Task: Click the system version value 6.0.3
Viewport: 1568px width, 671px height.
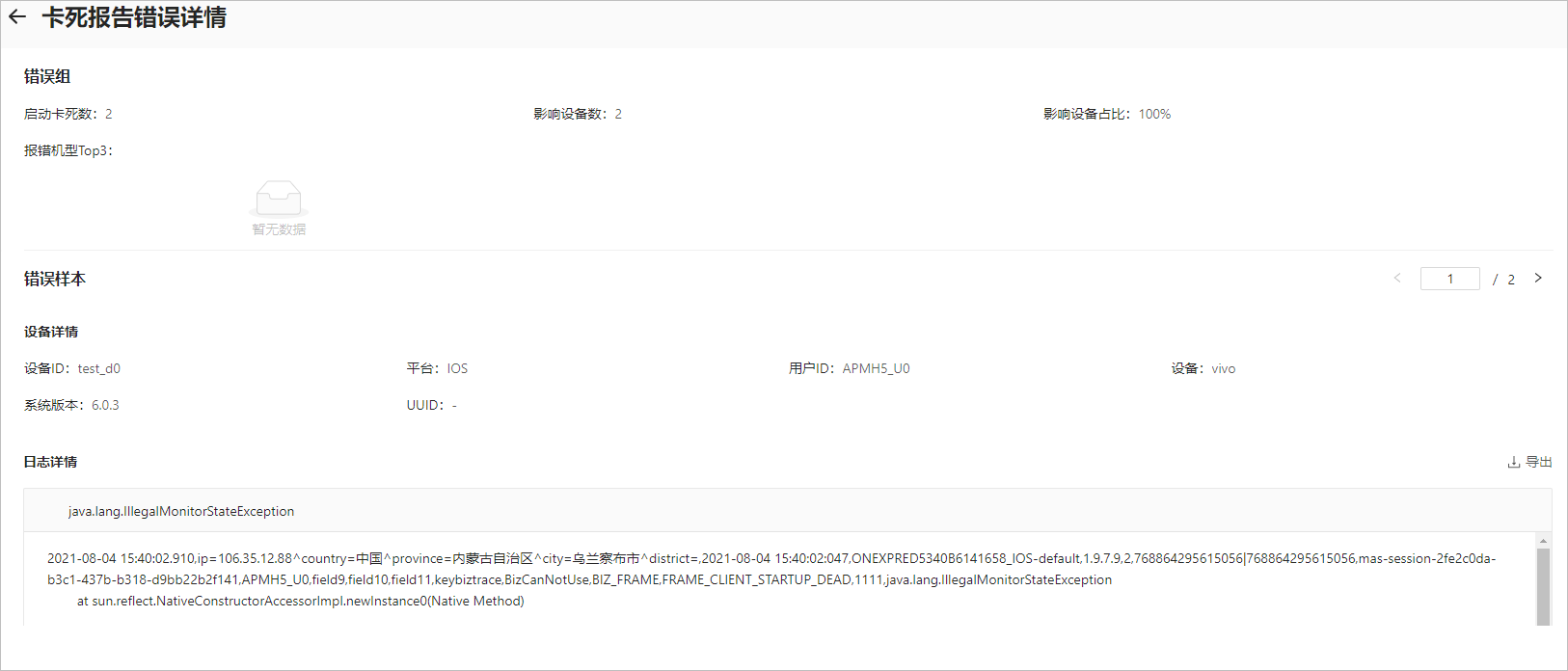Action: (105, 405)
